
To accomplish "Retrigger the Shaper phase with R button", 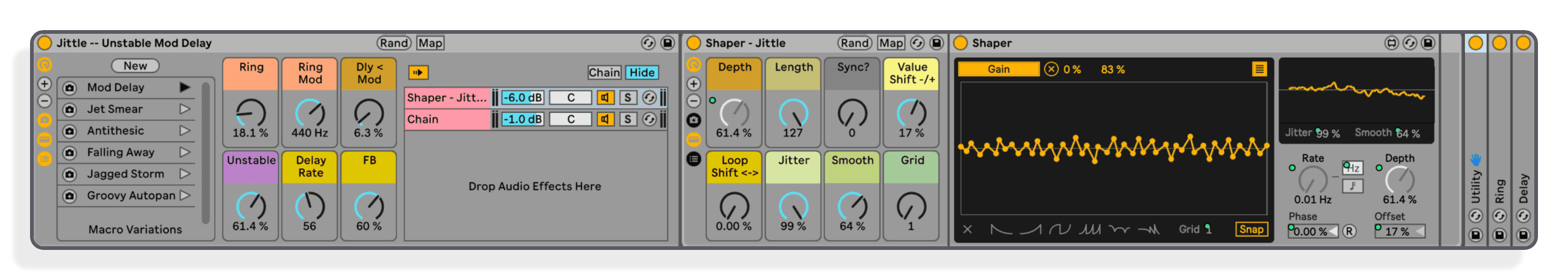I will coord(1349,231).
